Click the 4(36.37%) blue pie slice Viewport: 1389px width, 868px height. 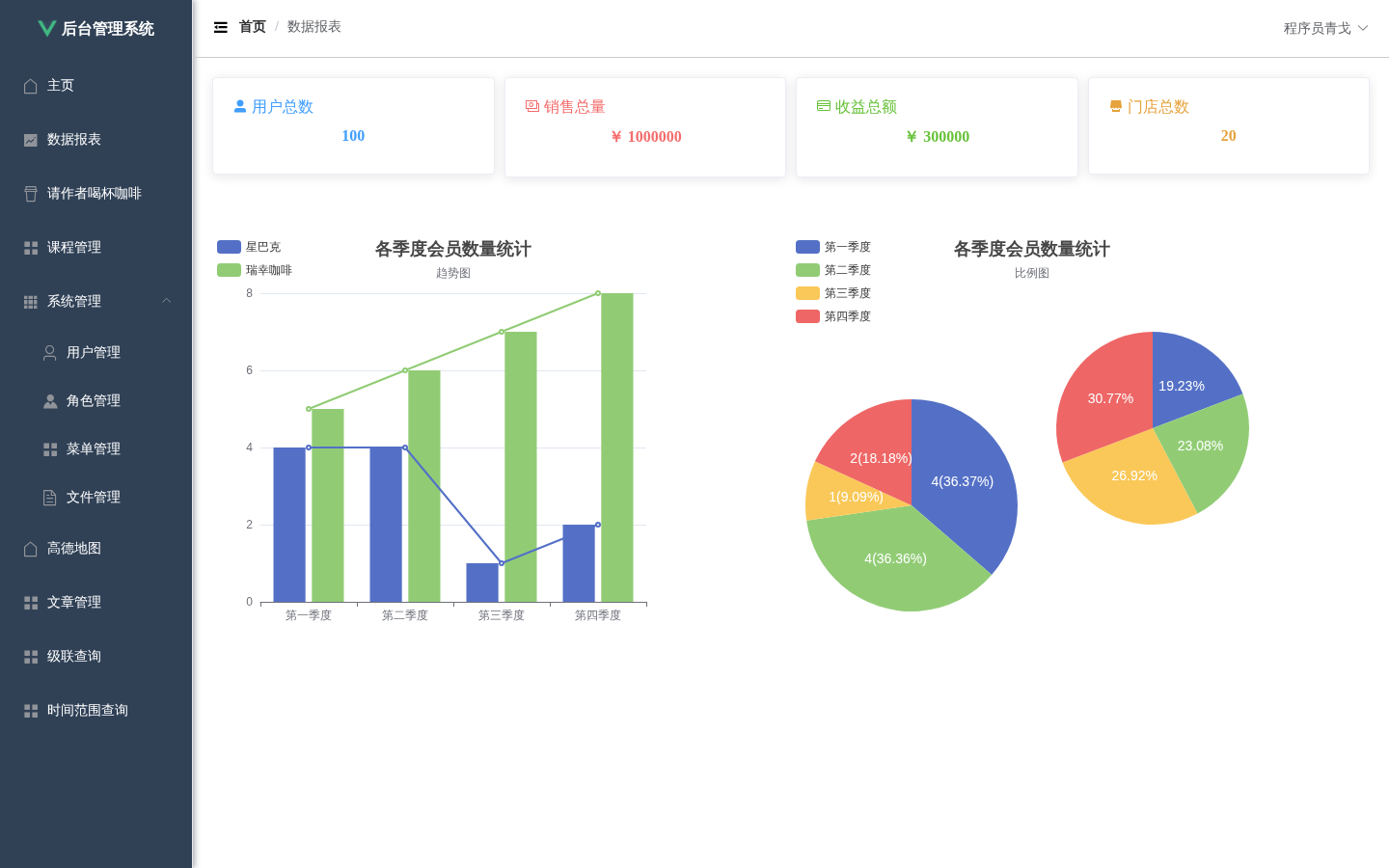coord(965,482)
